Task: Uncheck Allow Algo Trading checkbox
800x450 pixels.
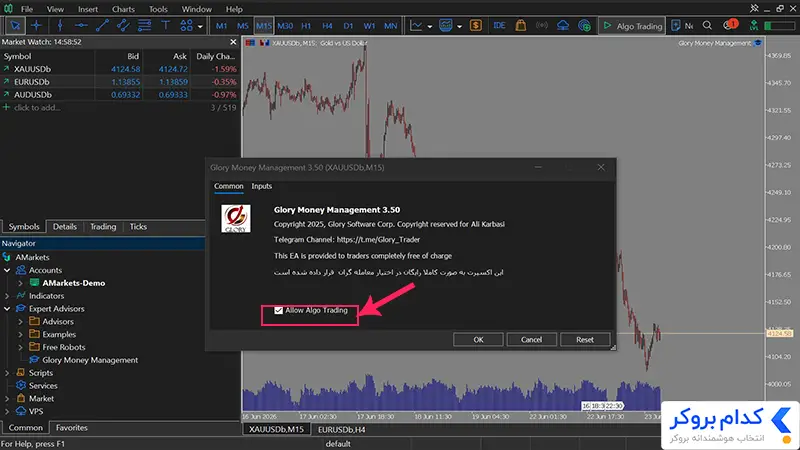Action: pyautogui.click(x=279, y=310)
